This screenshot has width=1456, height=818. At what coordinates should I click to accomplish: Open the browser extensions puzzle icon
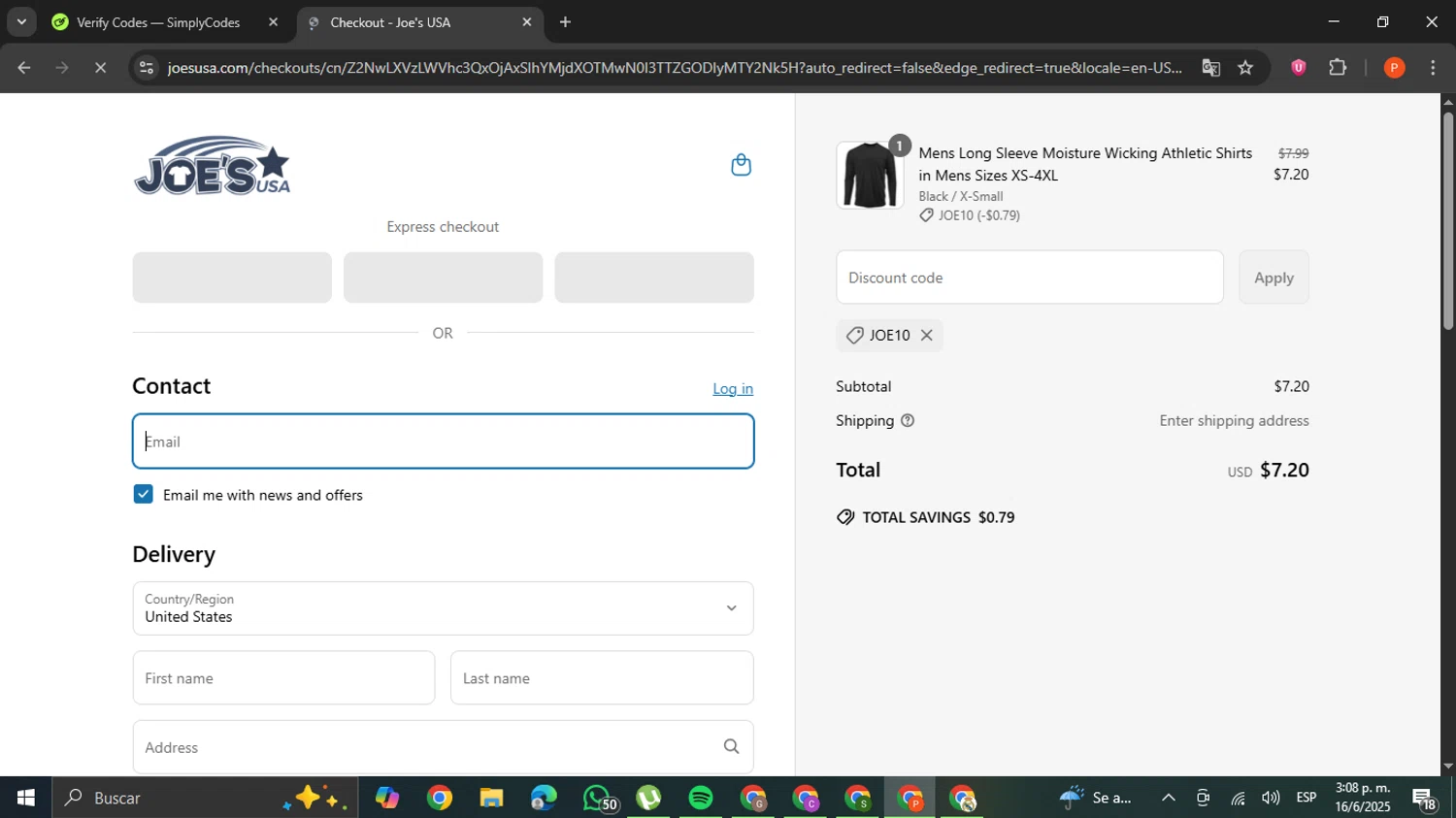click(1338, 68)
